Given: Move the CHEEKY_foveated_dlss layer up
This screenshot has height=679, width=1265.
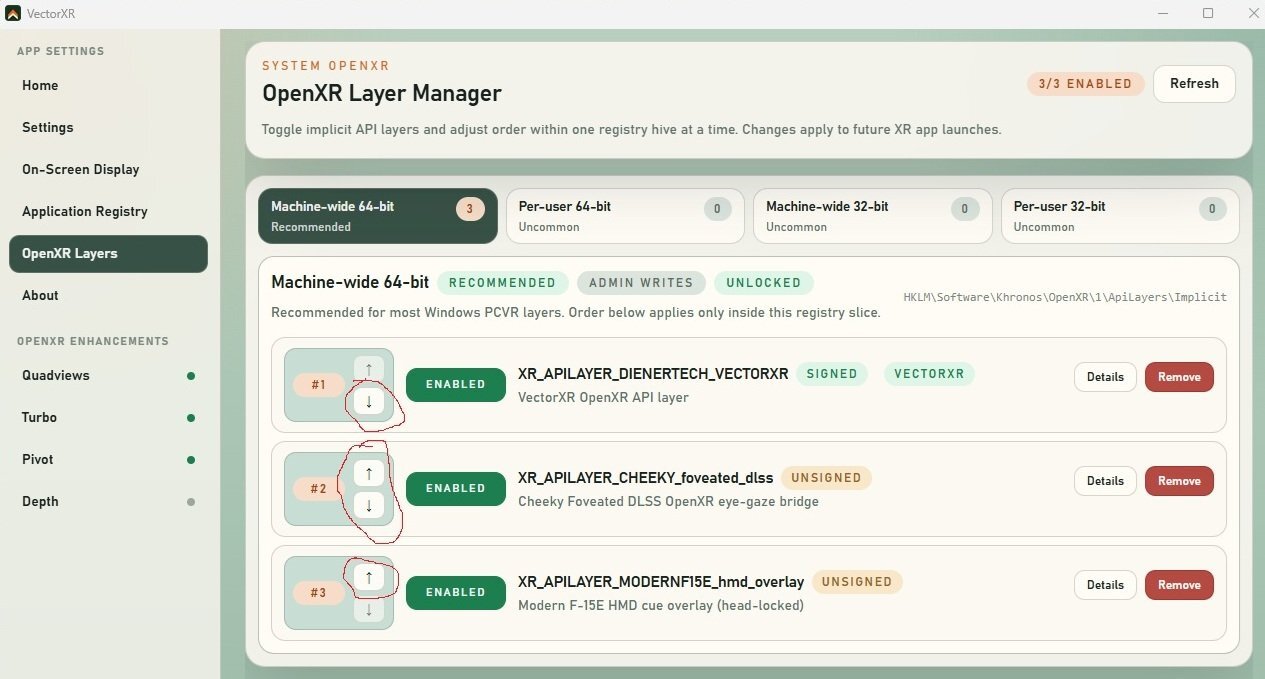Looking at the screenshot, I should pos(369,473).
